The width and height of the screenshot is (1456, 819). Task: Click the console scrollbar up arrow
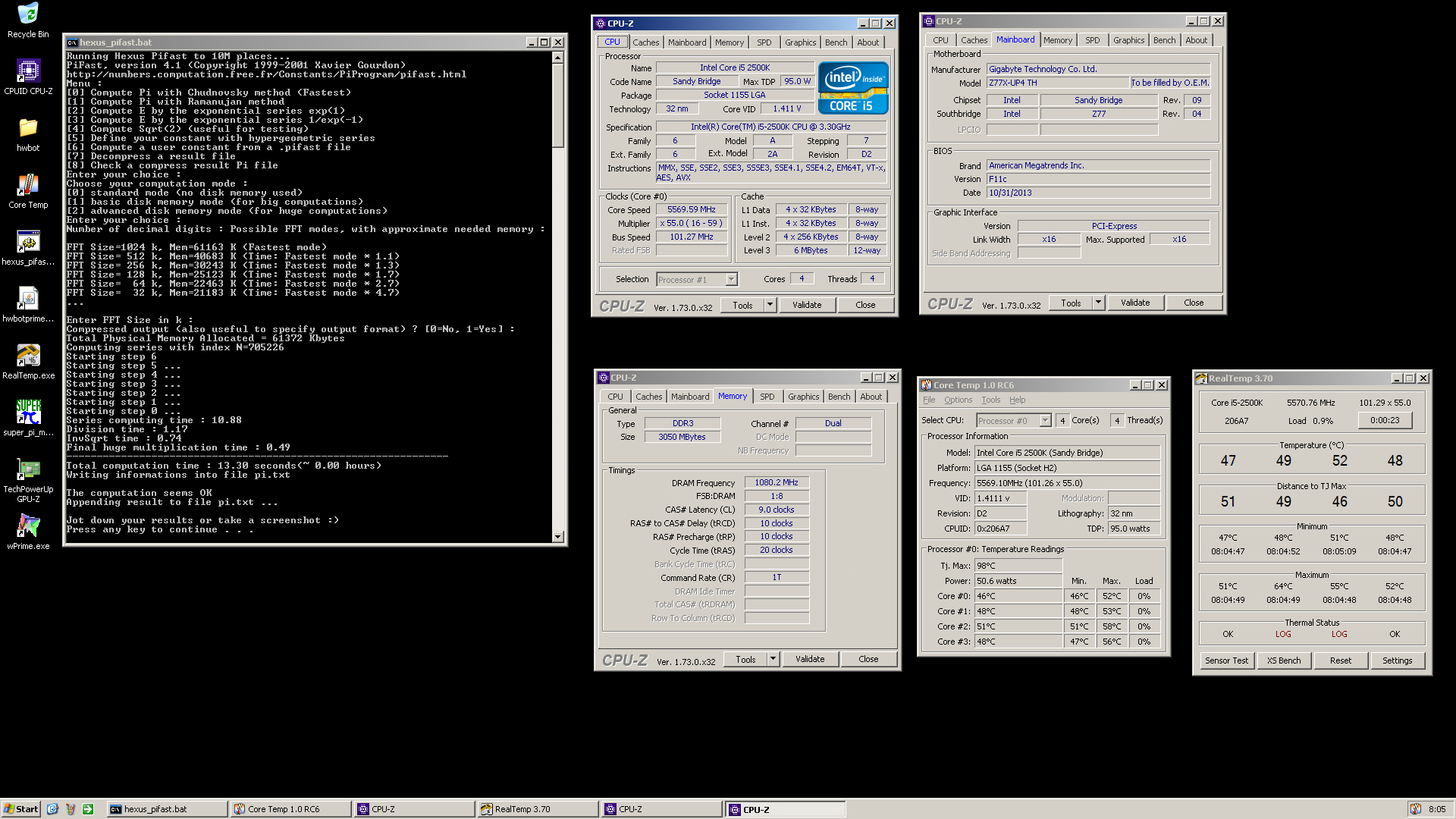557,58
